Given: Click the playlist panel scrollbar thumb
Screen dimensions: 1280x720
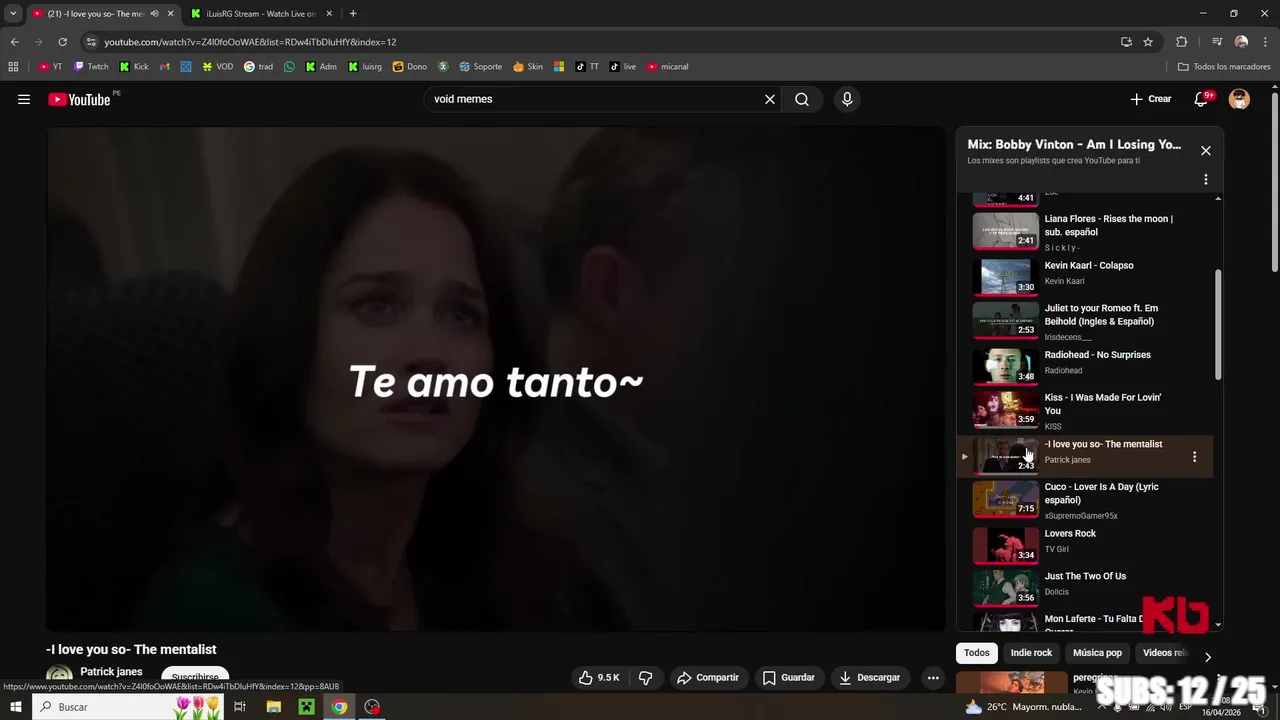Looking at the screenshot, I should click(x=1218, y=324).
